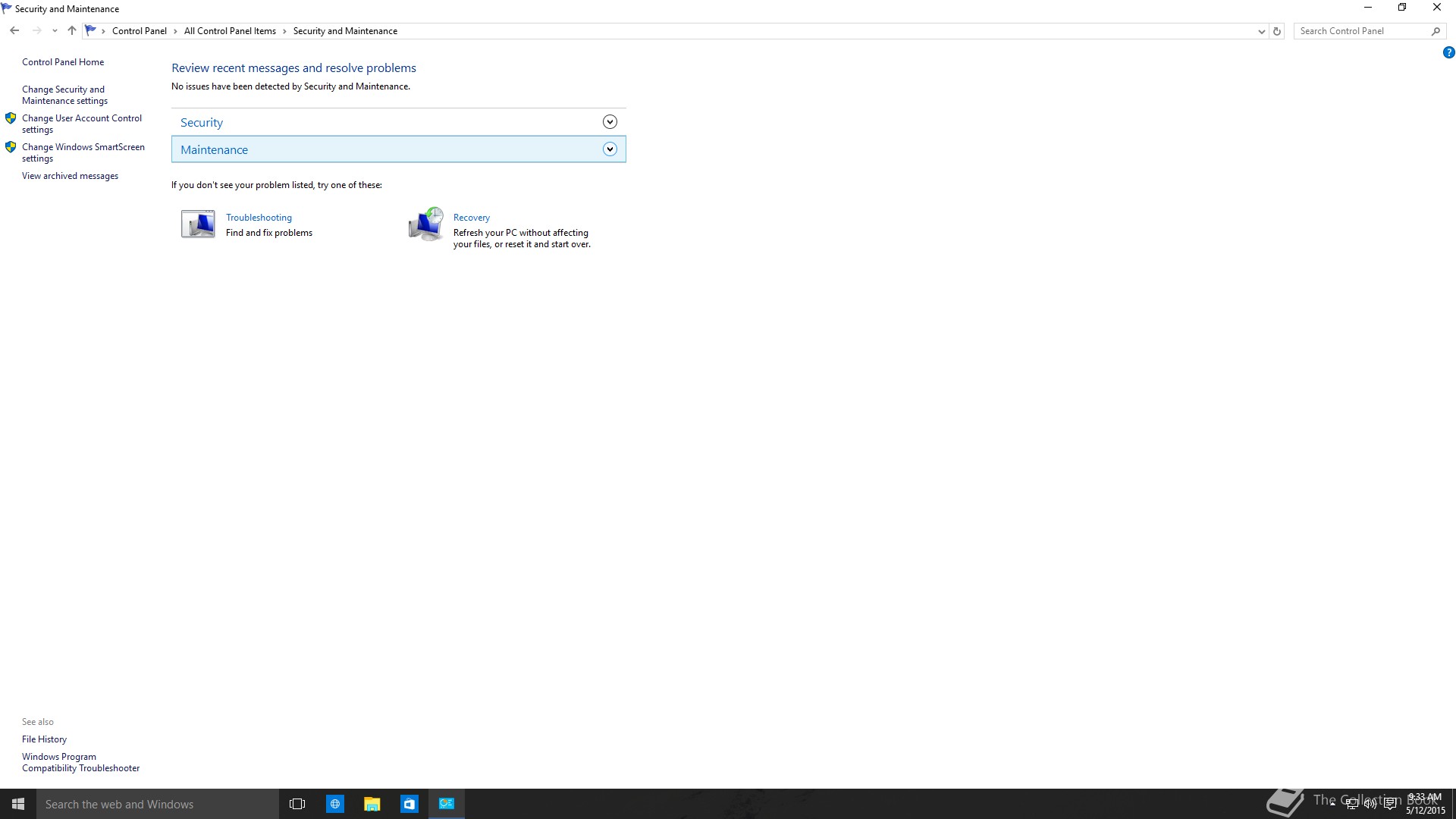The height and width of the screenshot is (819, 1456).
Task: Open Change Windows SmartScreen settings
Action: [x=83, y=152]
